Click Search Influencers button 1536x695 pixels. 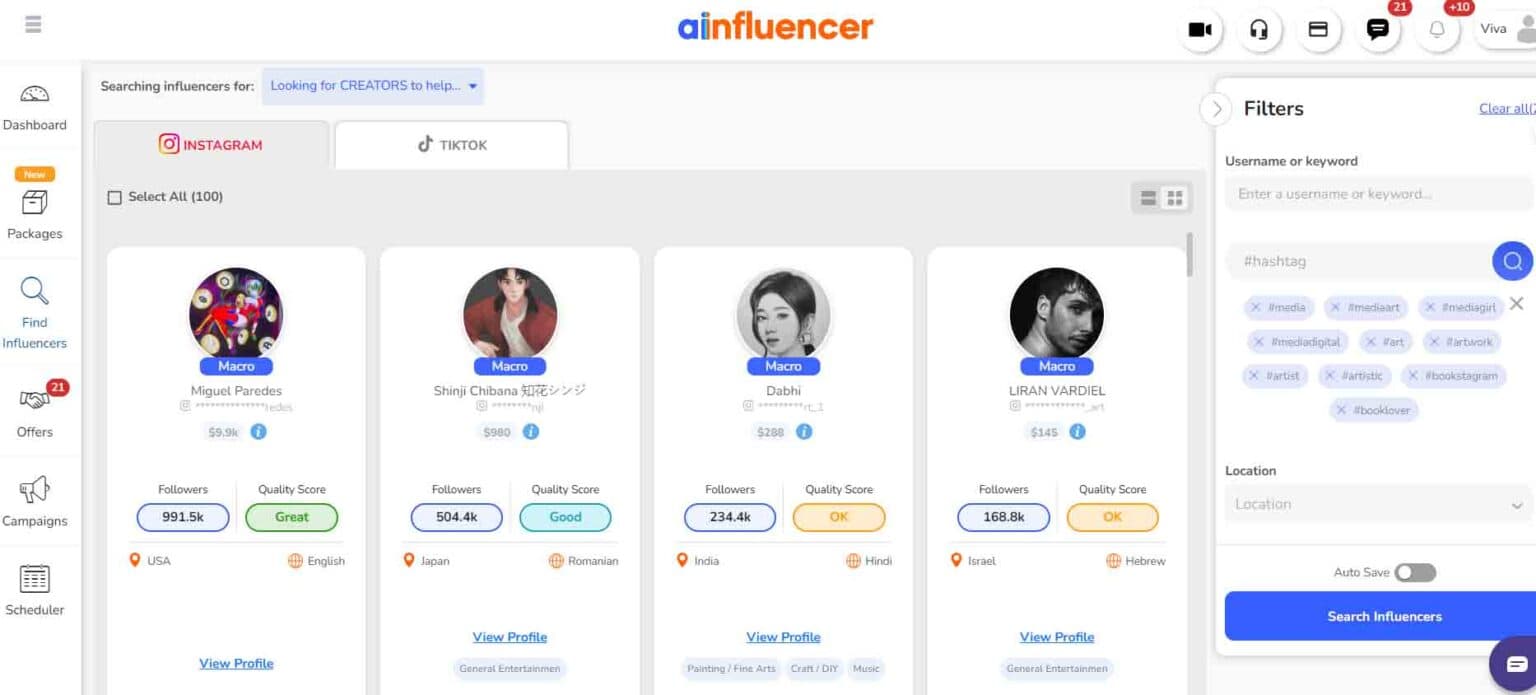(1384, 616)
